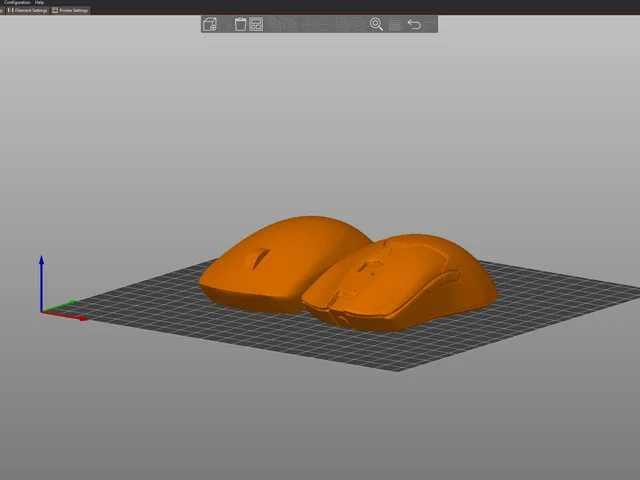
Task: Click the greyed-out Paste icon
Action: (290, 24)
